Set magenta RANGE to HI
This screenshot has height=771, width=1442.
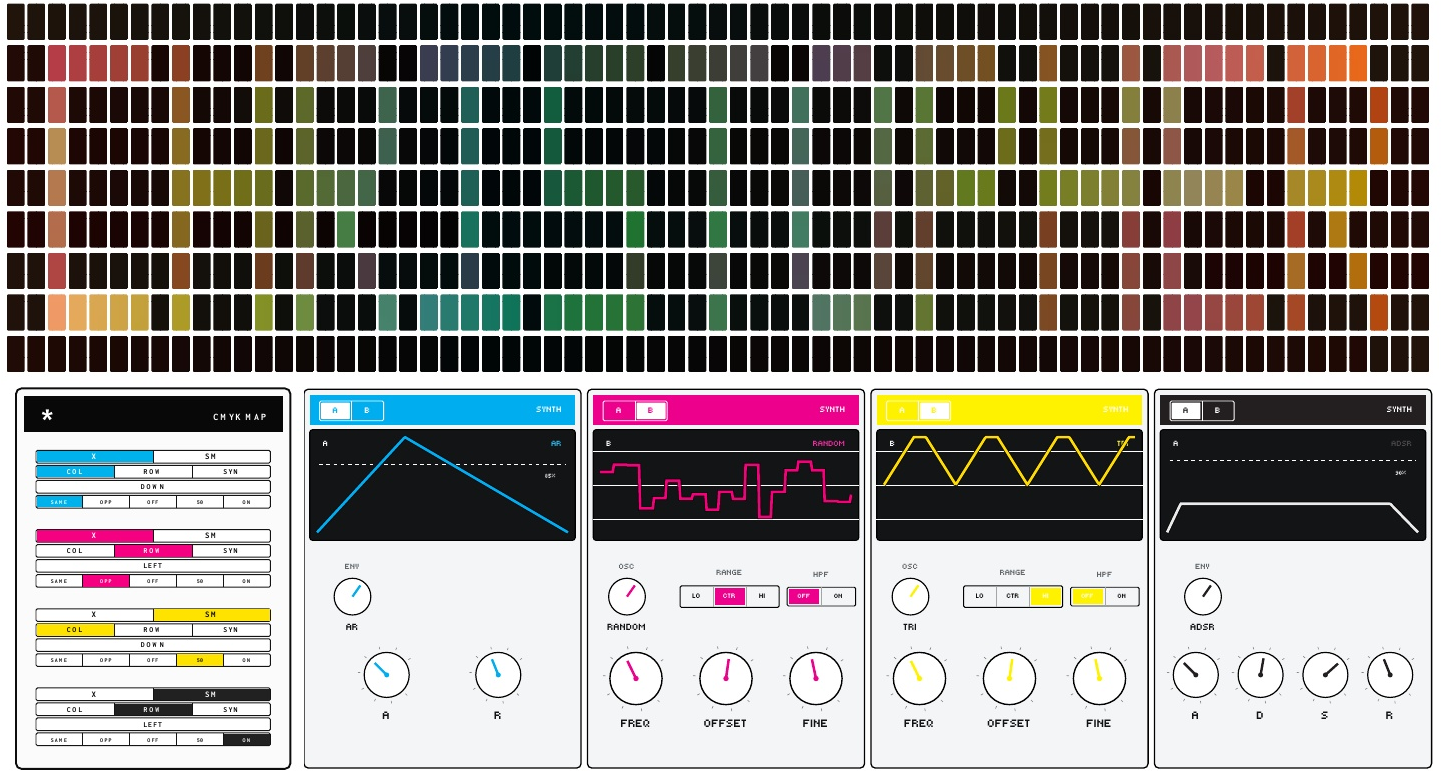[762, 596]
